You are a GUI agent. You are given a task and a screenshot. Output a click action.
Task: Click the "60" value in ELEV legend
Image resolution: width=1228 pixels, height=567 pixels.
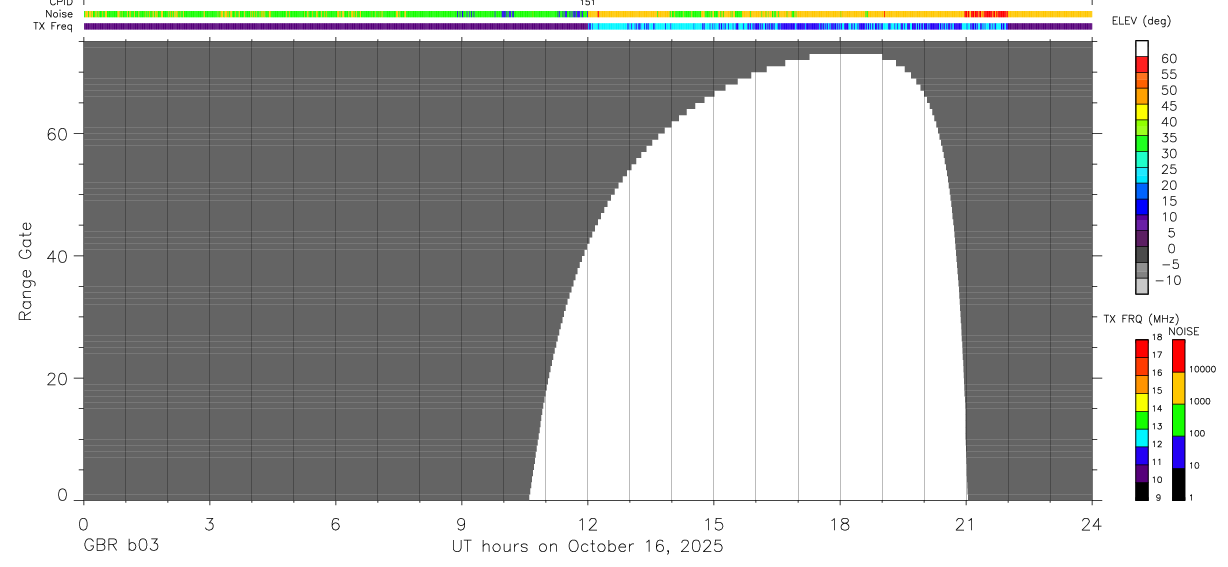tap(1168, 59)
